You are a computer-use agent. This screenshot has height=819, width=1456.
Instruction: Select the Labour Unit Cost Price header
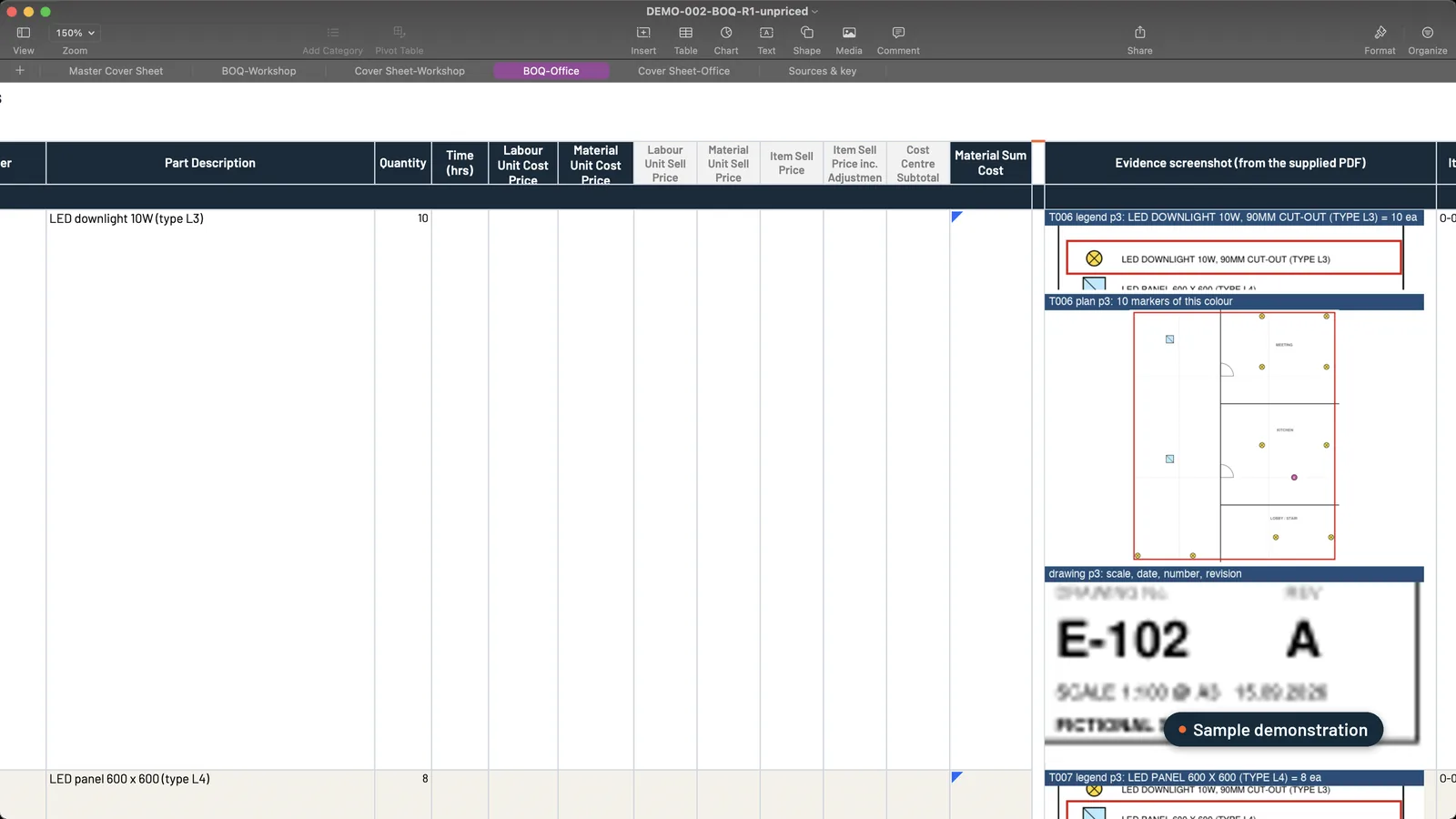coord(523,163)
